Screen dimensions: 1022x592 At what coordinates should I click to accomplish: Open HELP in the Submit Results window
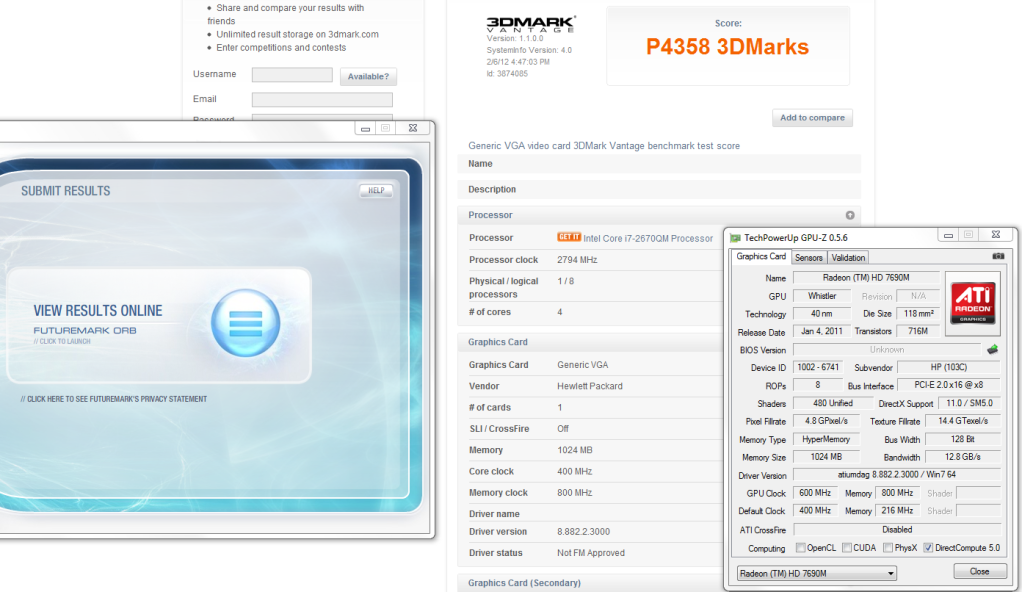pyautogui.click(x=376, y=190)
